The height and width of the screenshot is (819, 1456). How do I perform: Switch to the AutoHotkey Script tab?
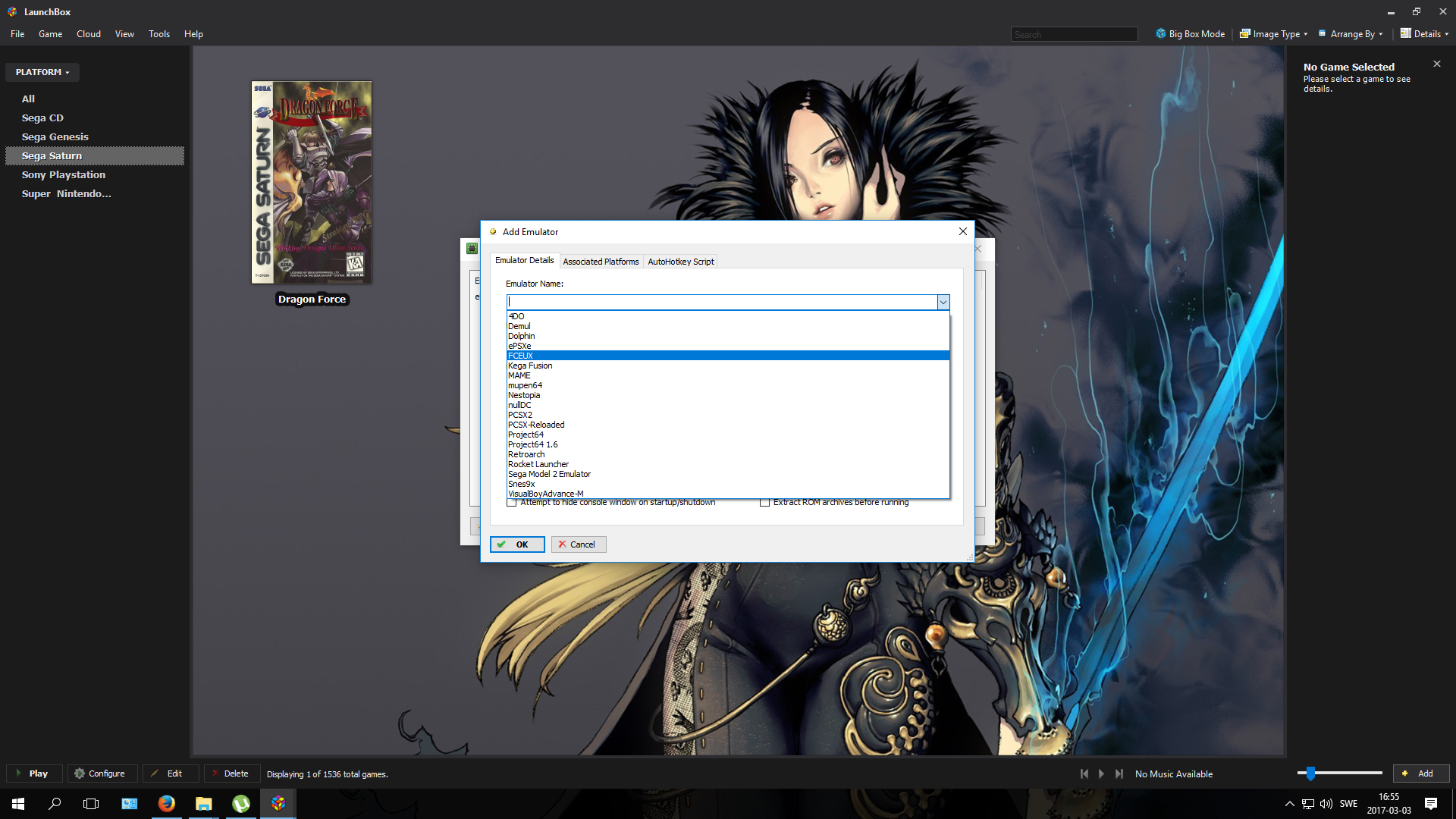click(x=680, y=262)
